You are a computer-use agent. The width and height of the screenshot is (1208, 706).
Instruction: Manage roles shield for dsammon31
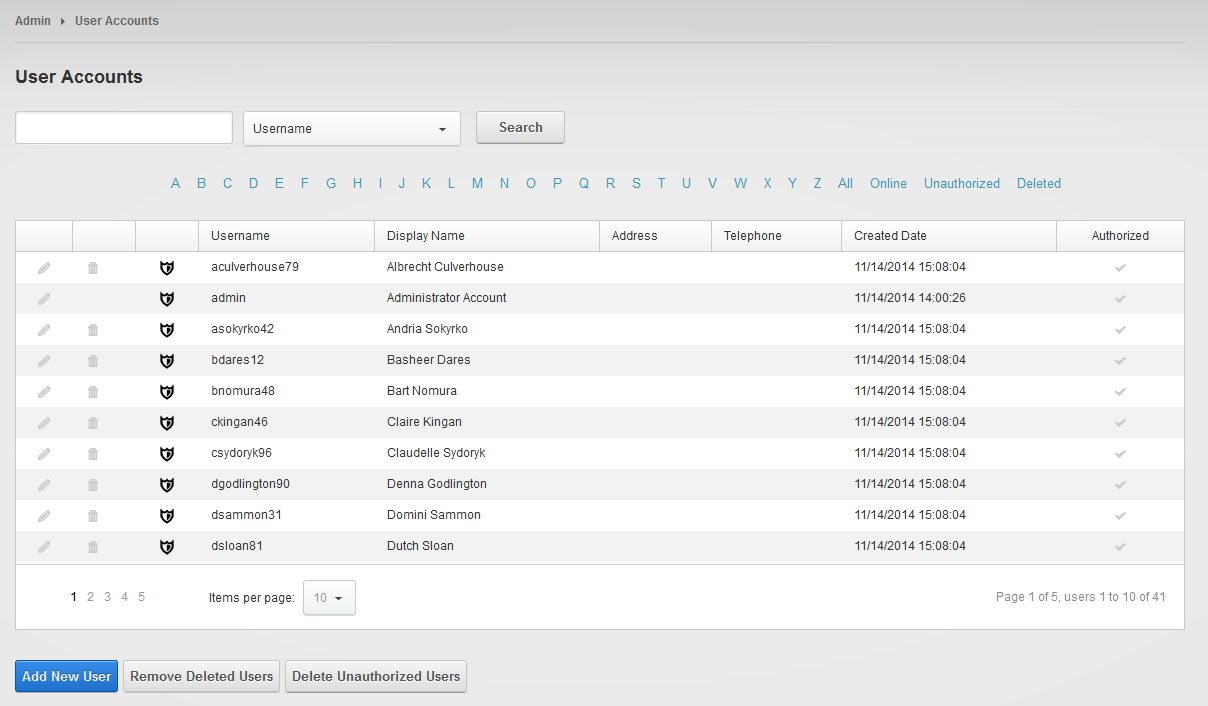click(x=167, y=516)
